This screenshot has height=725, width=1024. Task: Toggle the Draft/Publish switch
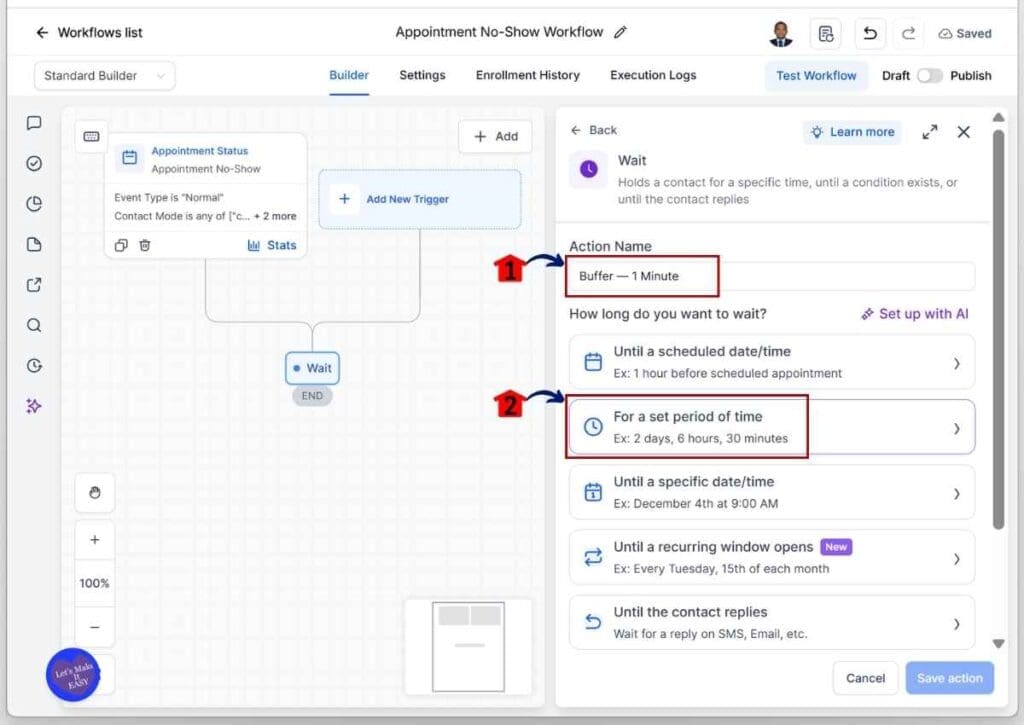[x=929, y=76]
